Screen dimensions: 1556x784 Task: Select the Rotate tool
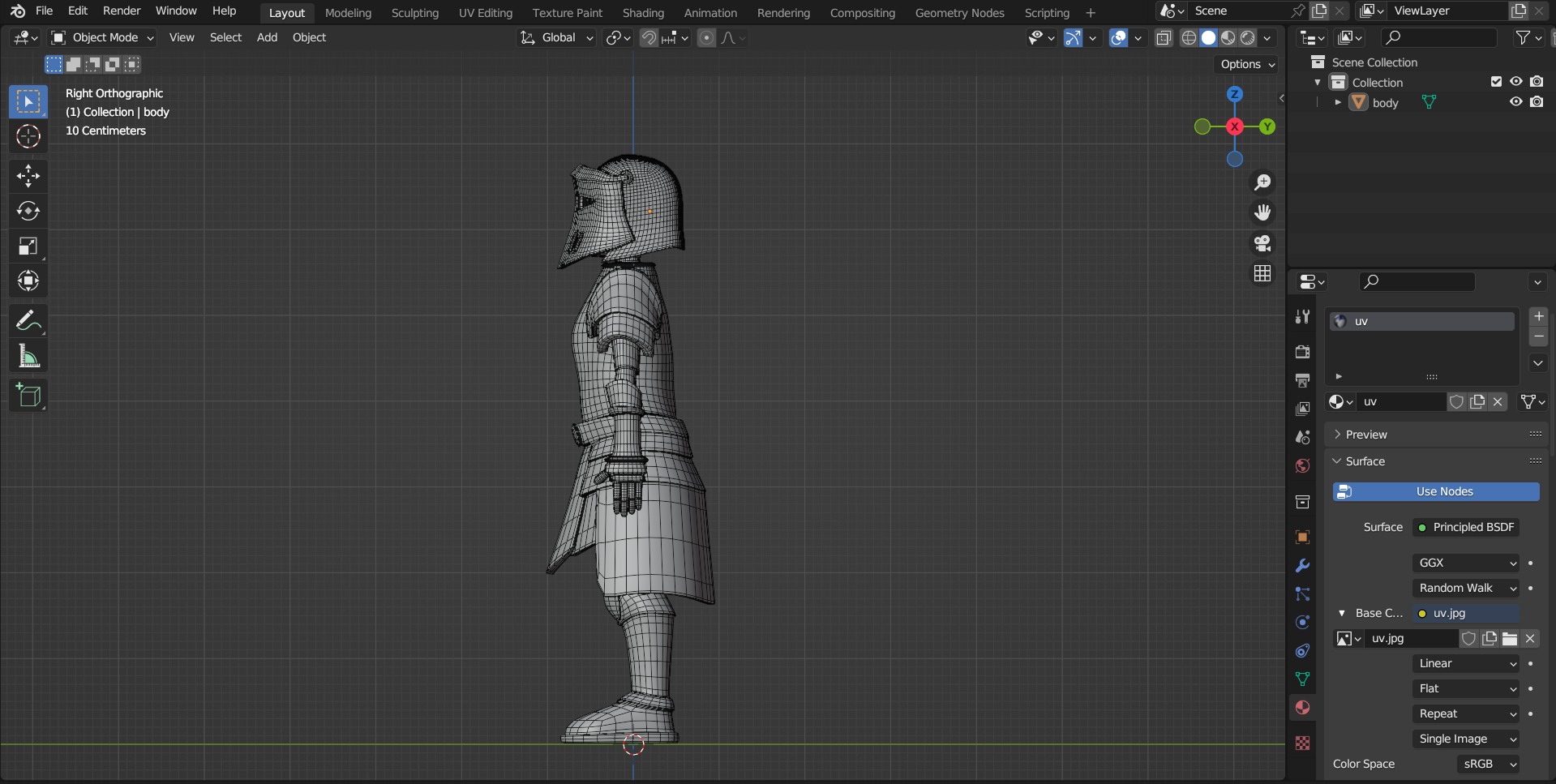pos(28,211)
